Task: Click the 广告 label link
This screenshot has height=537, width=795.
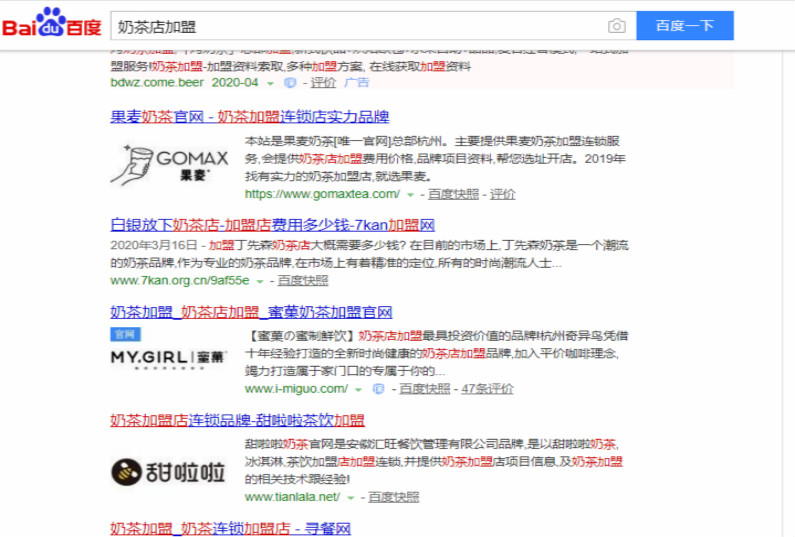Action: point(356,83)
